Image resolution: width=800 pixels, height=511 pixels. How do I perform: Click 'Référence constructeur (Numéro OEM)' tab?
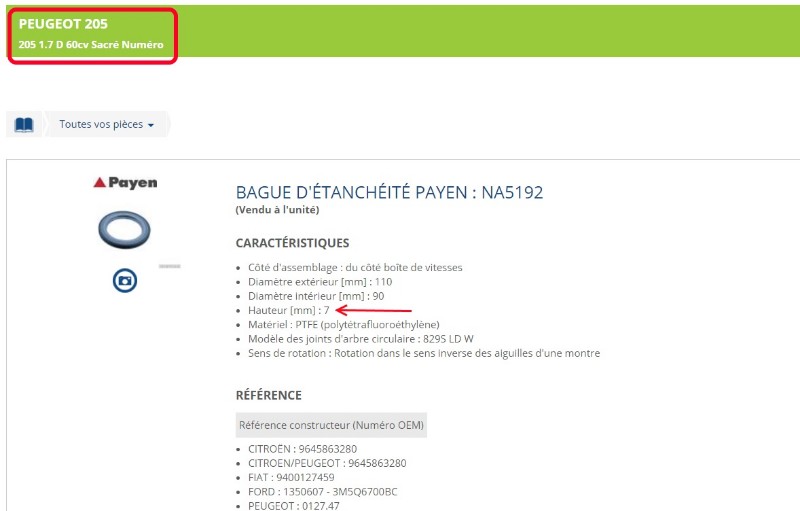(331, 425)
